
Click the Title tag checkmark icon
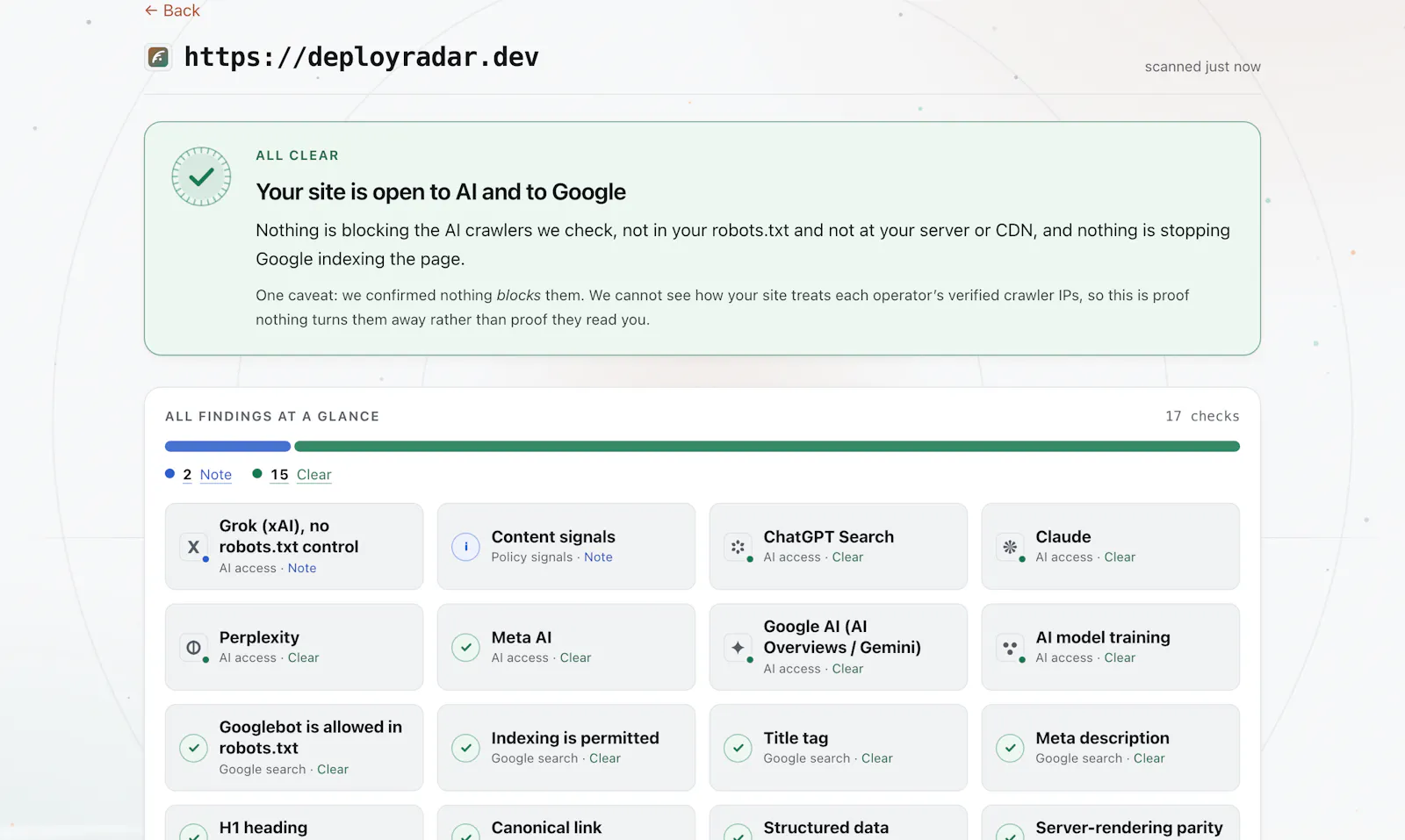pyautogui.click(x=738, y=748)
